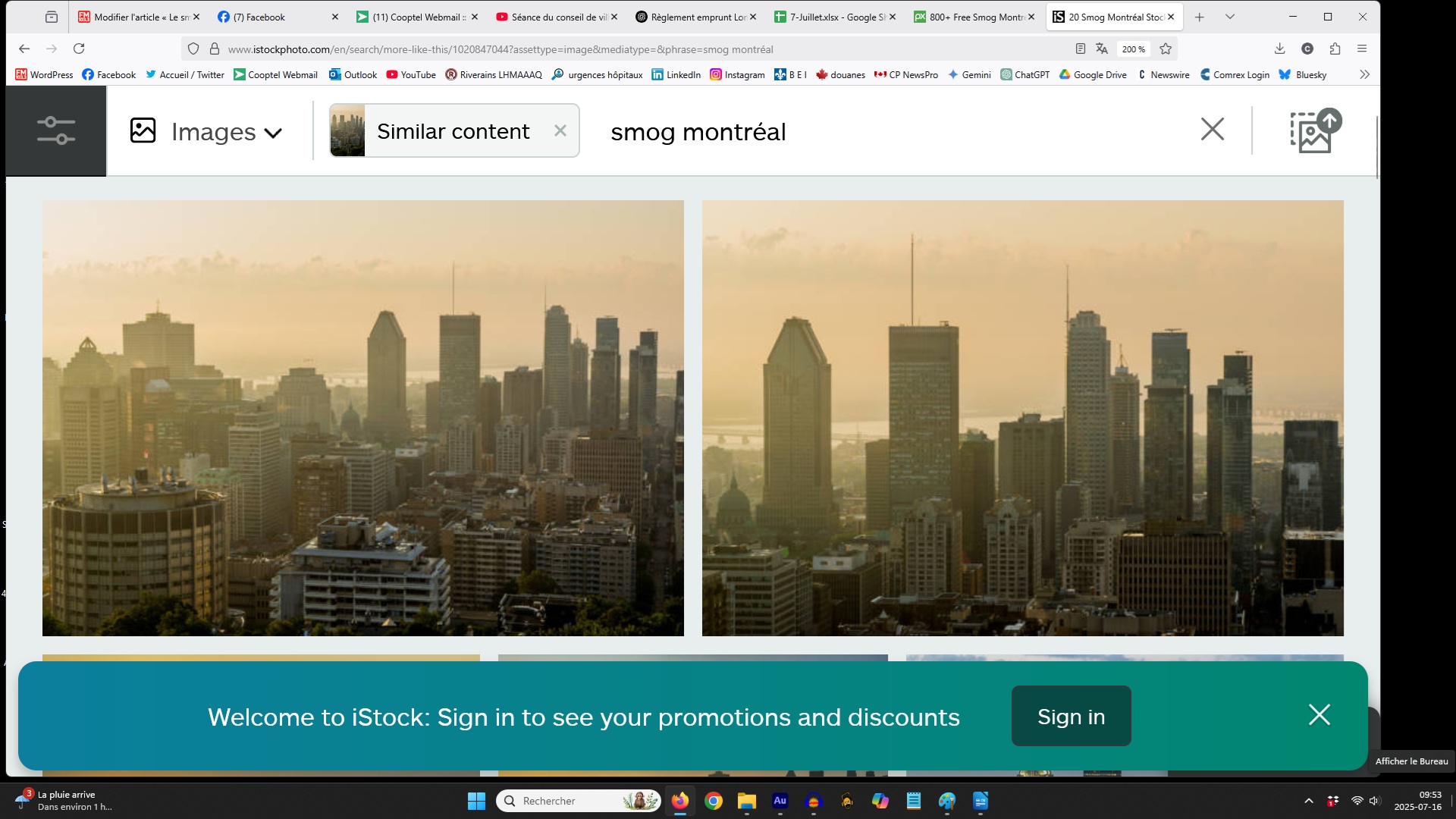This screenshot has height=819, width=1456.
Task: Click the search by image upload icon
Action: point(1314,131)
